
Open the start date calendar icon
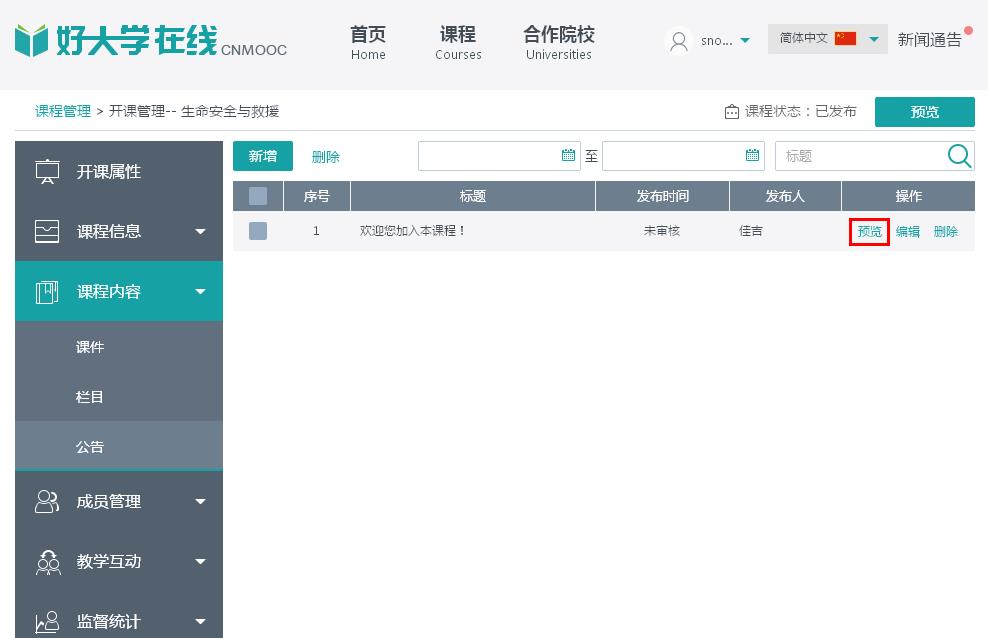click(x=569, y=155)
